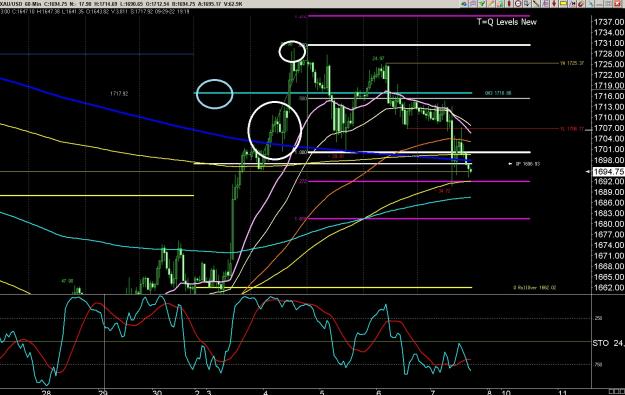Image resolution: width=625 pixels, height=395 pixels.
Task: Click the 1731.00 price axis label
Action: tap(609, 43)
